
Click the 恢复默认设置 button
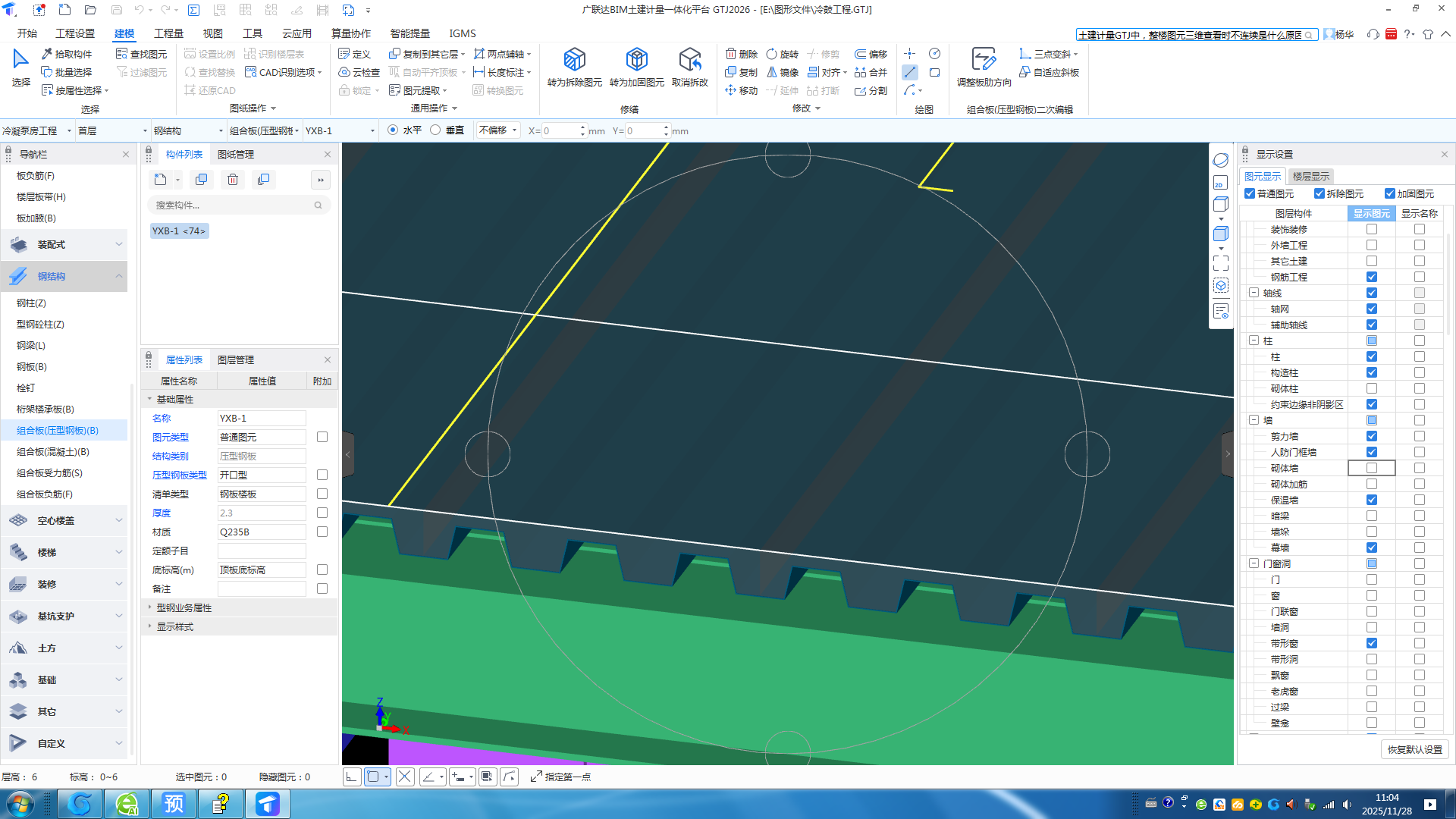[x=1414, y=749]
